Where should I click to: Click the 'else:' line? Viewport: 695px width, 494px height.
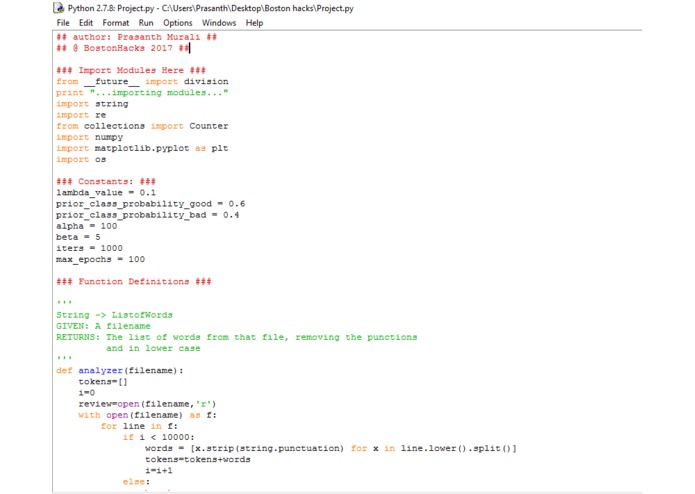(137, 482)
